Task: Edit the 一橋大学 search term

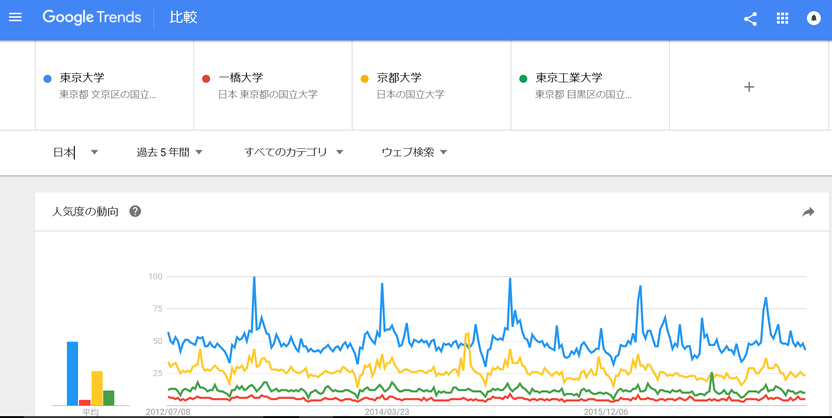Action: click(x=273, y=86)
